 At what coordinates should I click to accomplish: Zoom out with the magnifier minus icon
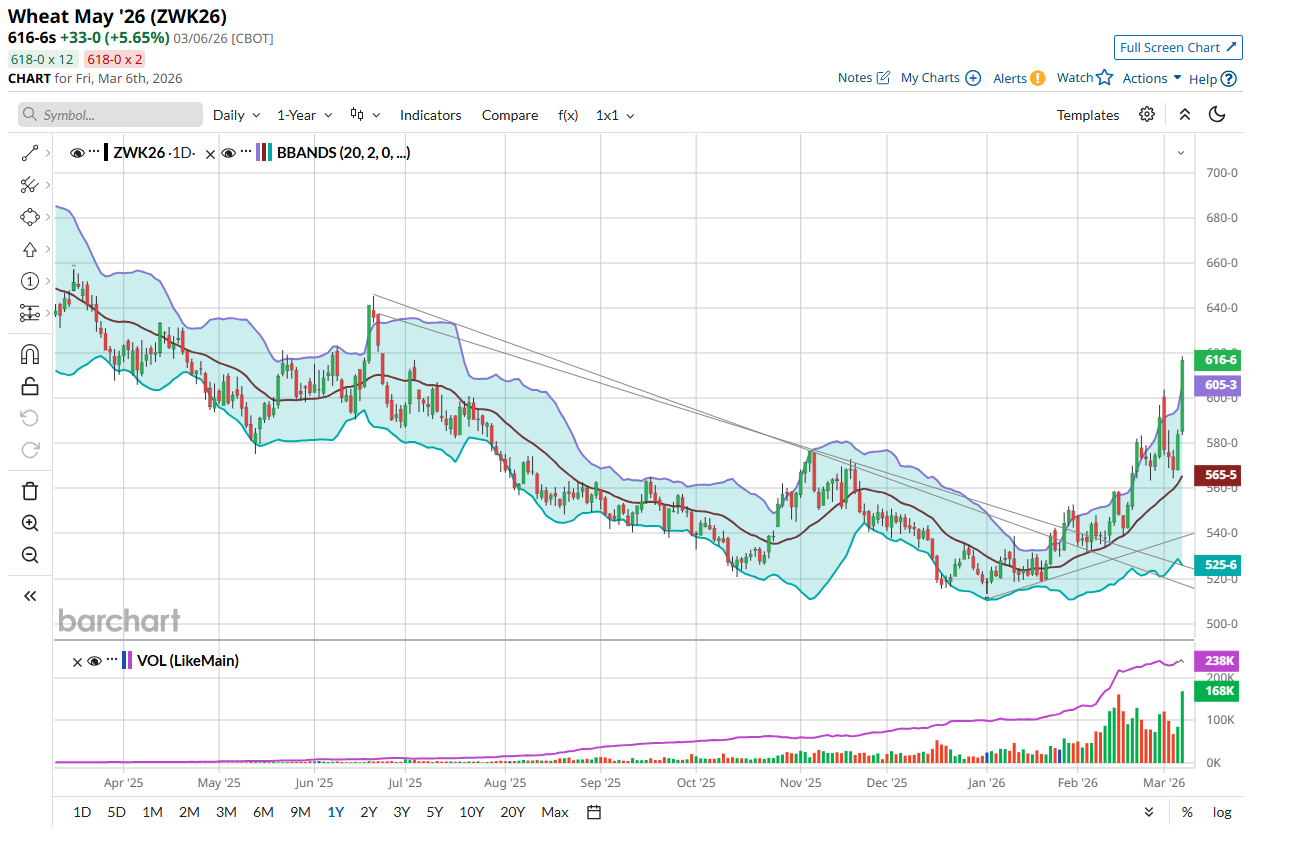29,555
